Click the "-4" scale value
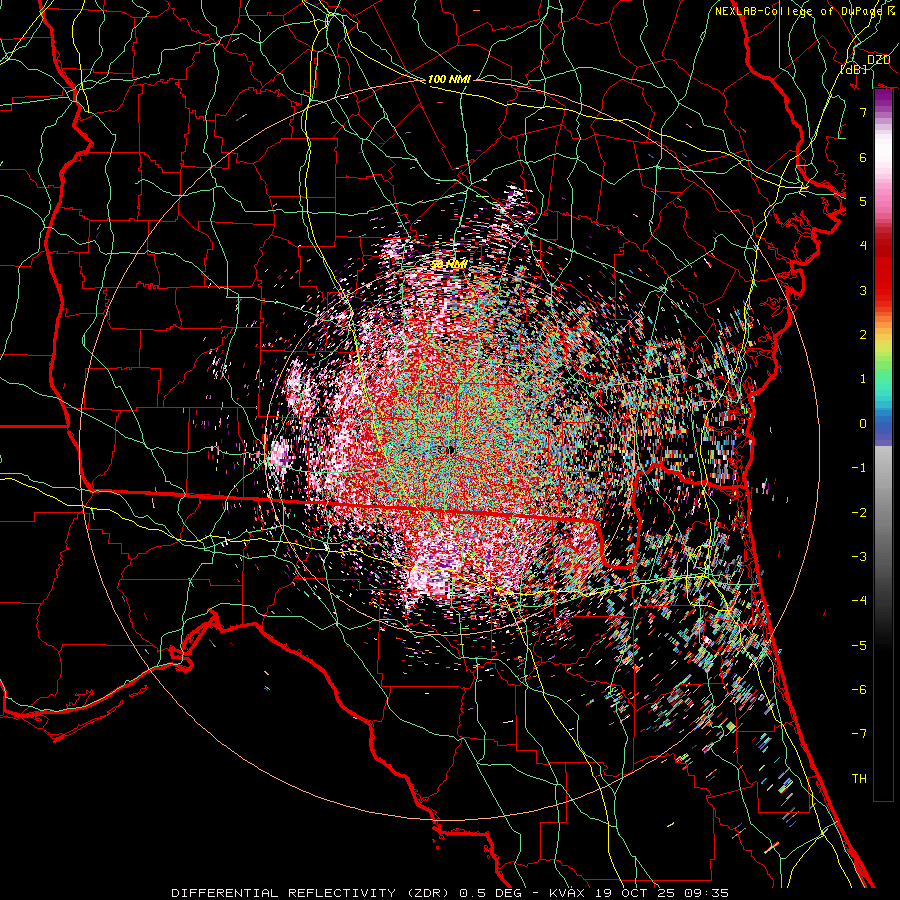900x900 pixels. point(859,601)
